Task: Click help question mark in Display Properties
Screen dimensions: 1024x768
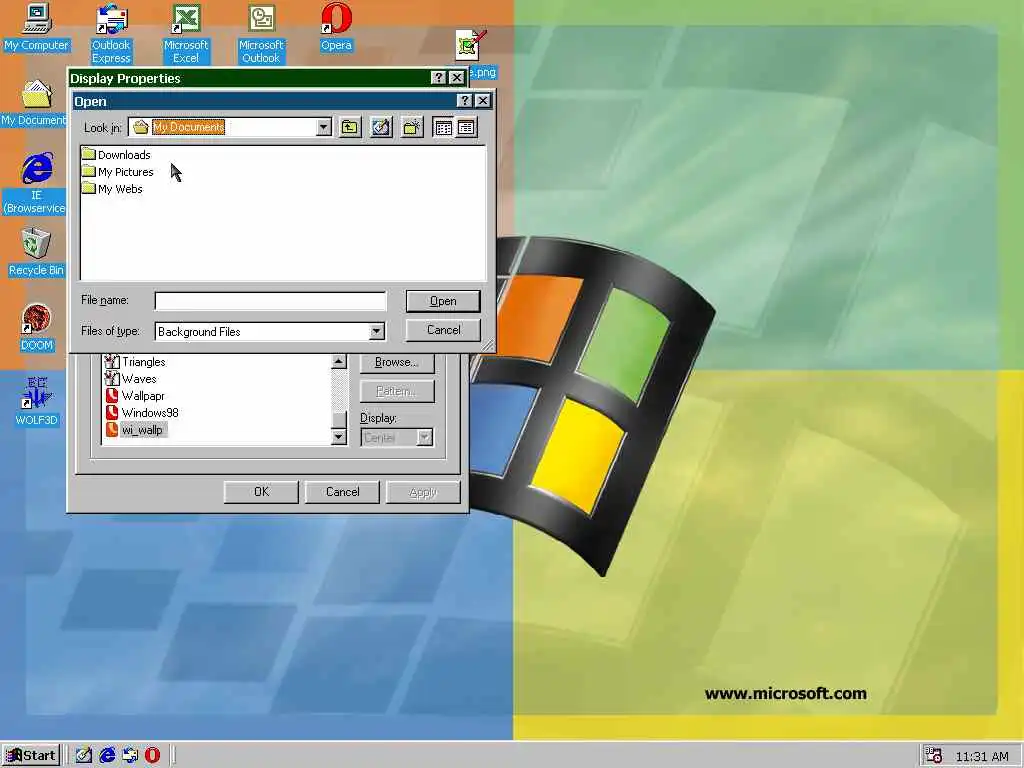Action: [439, 78]
